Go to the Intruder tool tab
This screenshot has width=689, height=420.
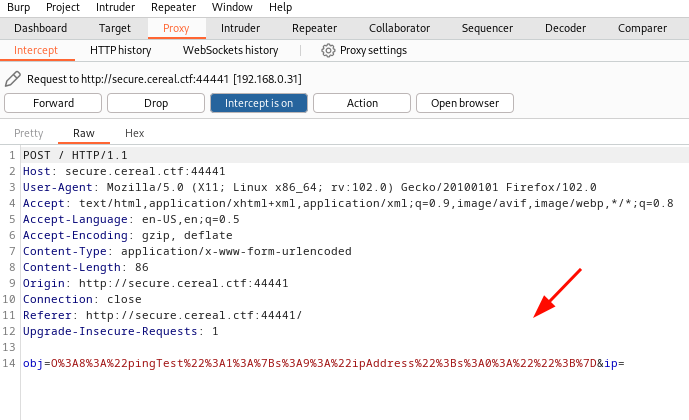point(240,28)
